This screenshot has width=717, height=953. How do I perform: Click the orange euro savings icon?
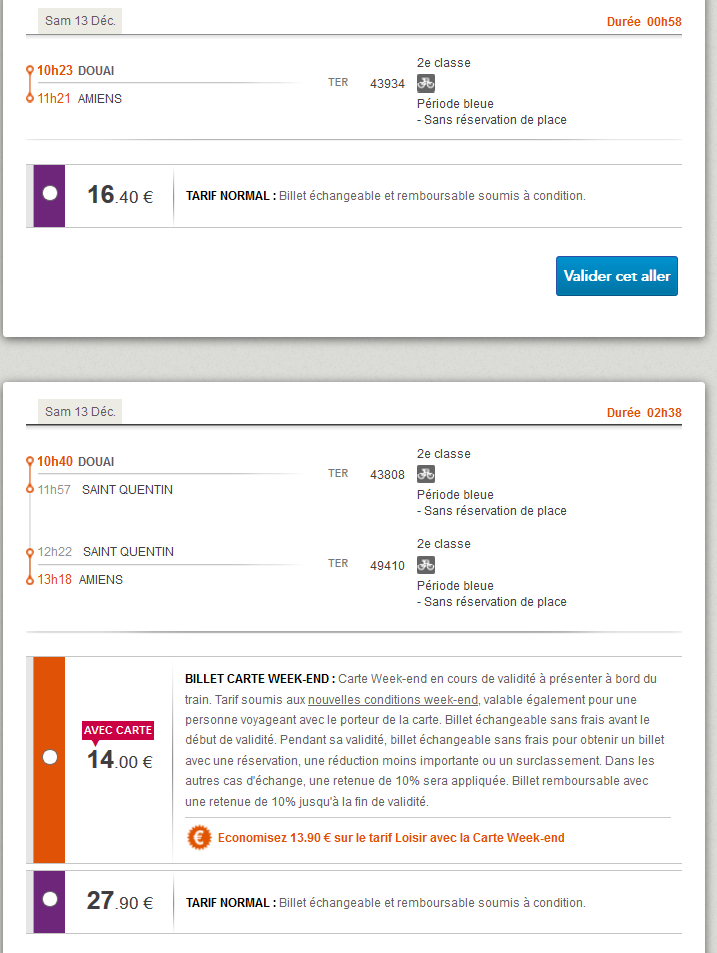[199, 837]
